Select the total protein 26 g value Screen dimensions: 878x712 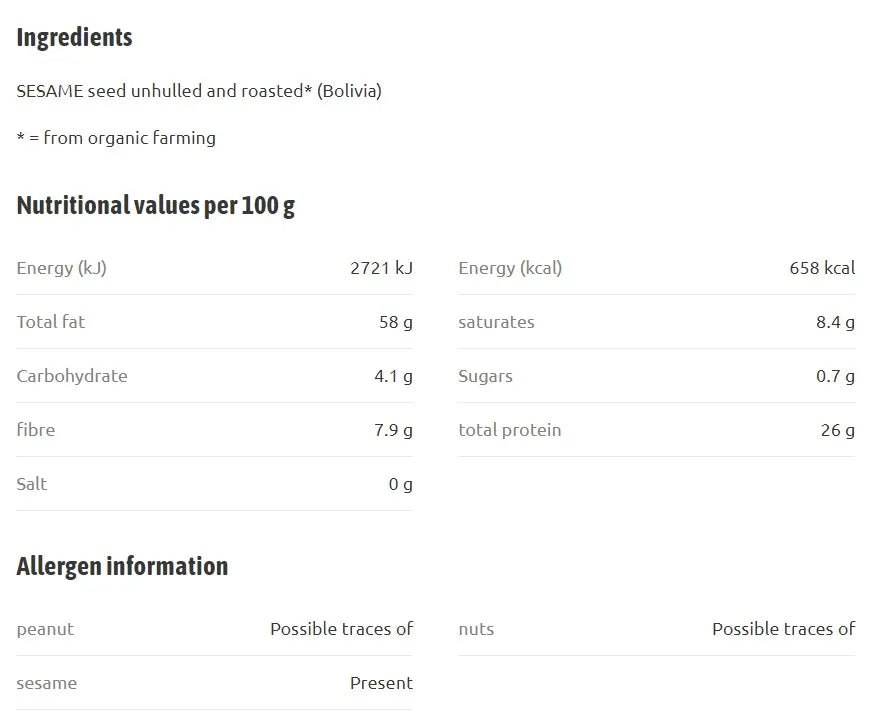(838, 430)
